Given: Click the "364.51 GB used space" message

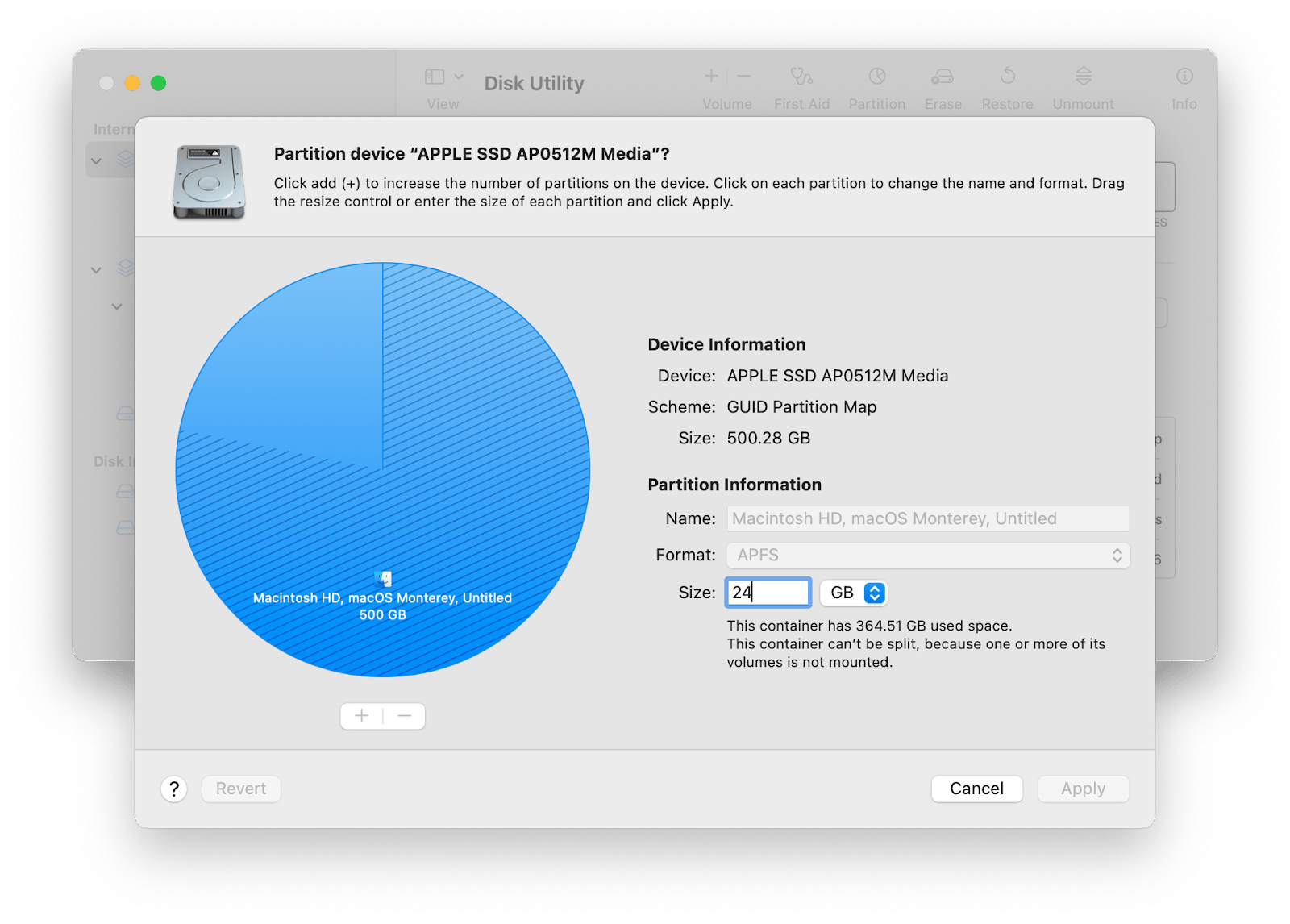Looking at the screenshot, I should (x=869, y=626).
